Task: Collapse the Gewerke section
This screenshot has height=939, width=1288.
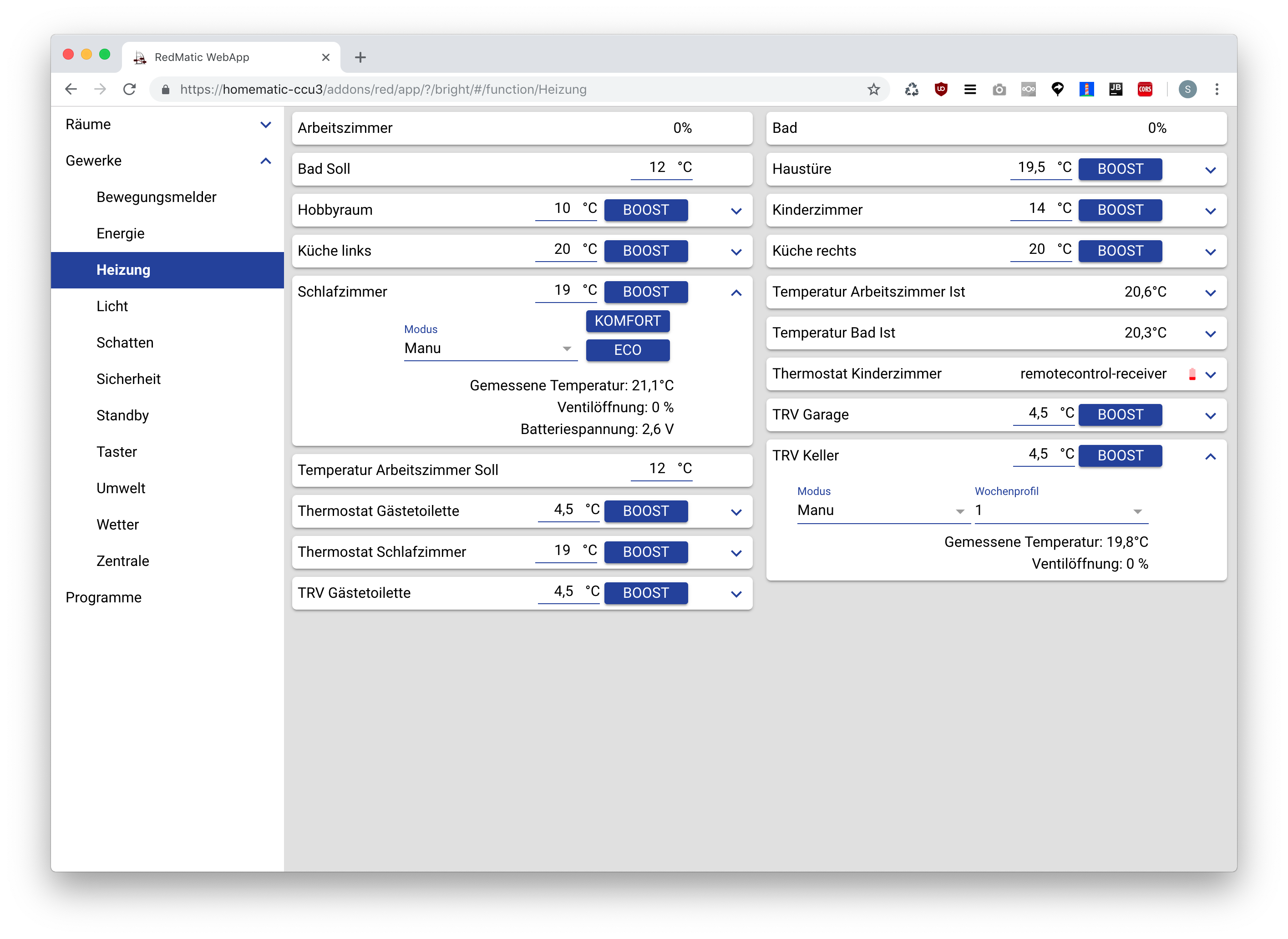Action: [x=265, y=161]
